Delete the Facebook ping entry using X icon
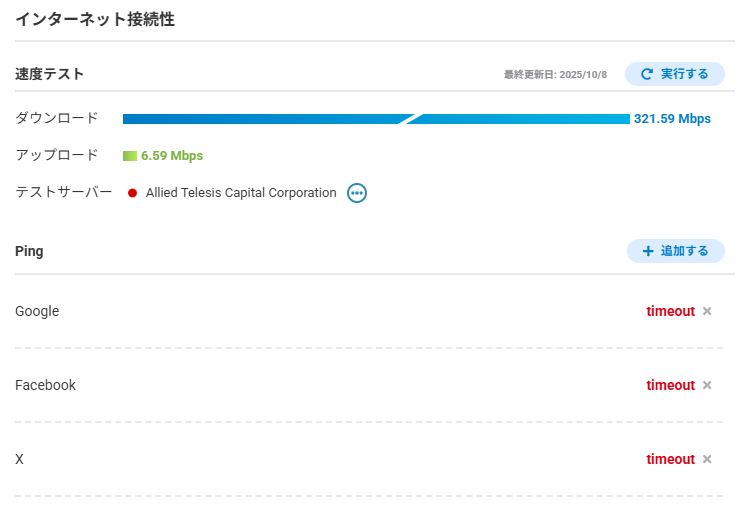This screenshot has height=508, width=748. coord(707,385)
